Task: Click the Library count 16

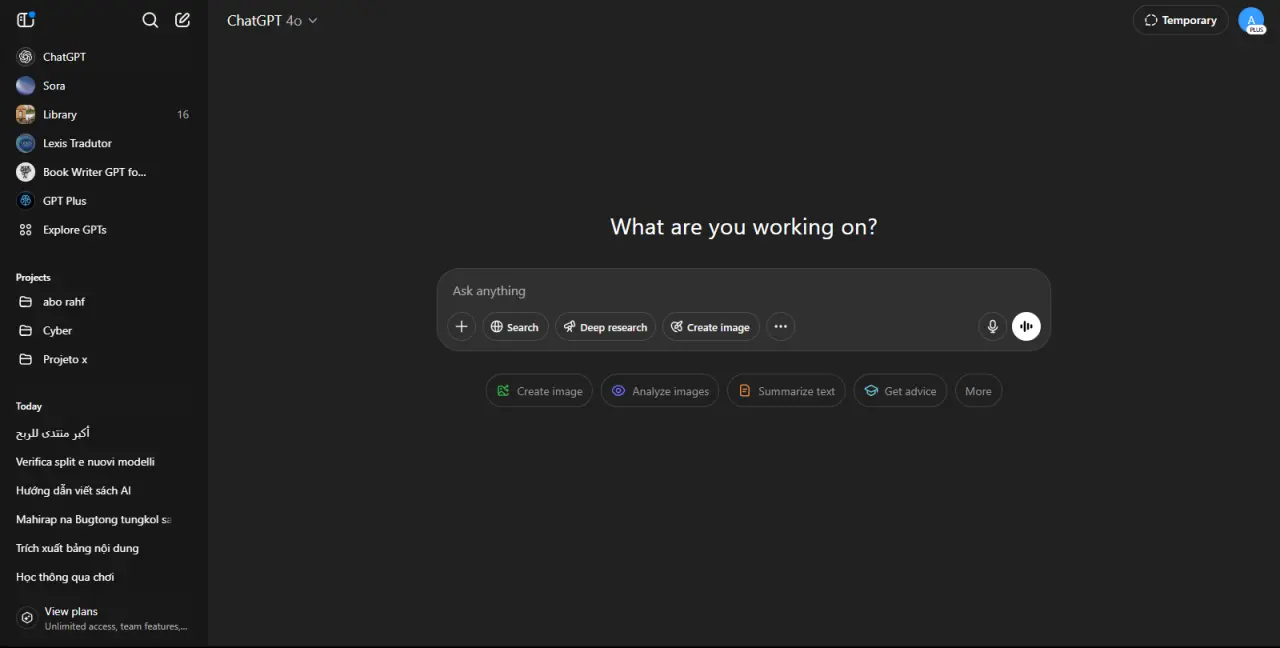Action: (183, 115)
